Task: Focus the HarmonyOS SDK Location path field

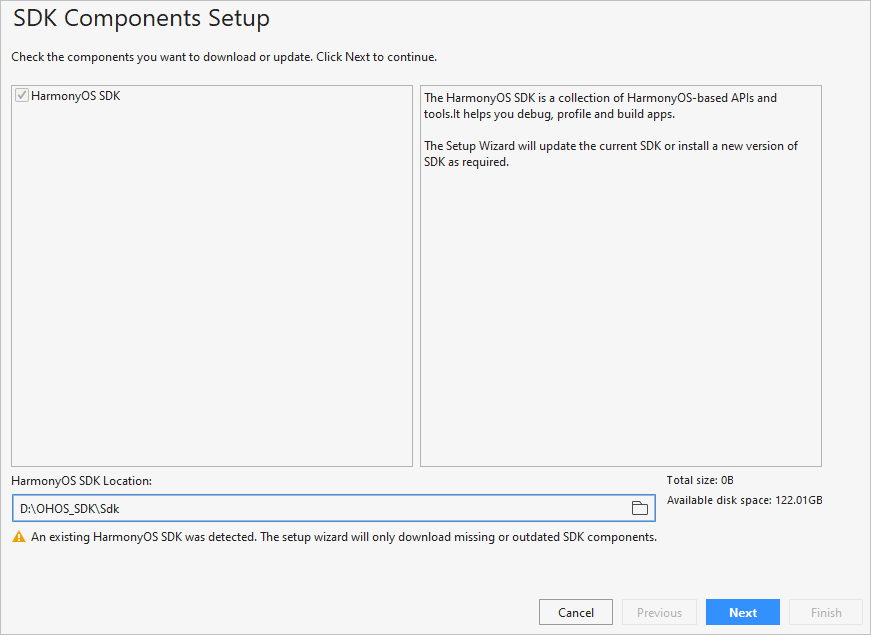Action: (x=333, y=508)
